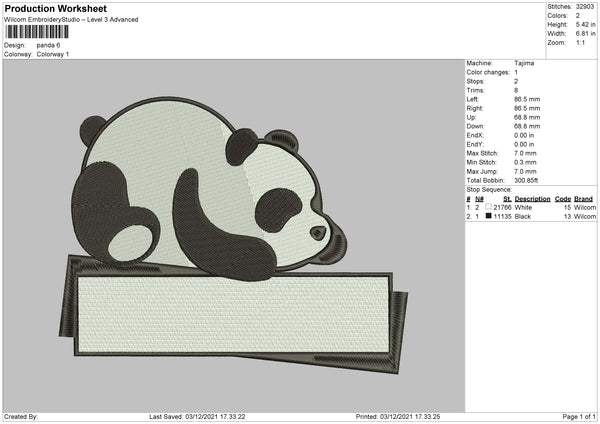Click the Description column header

coord(532,199)
